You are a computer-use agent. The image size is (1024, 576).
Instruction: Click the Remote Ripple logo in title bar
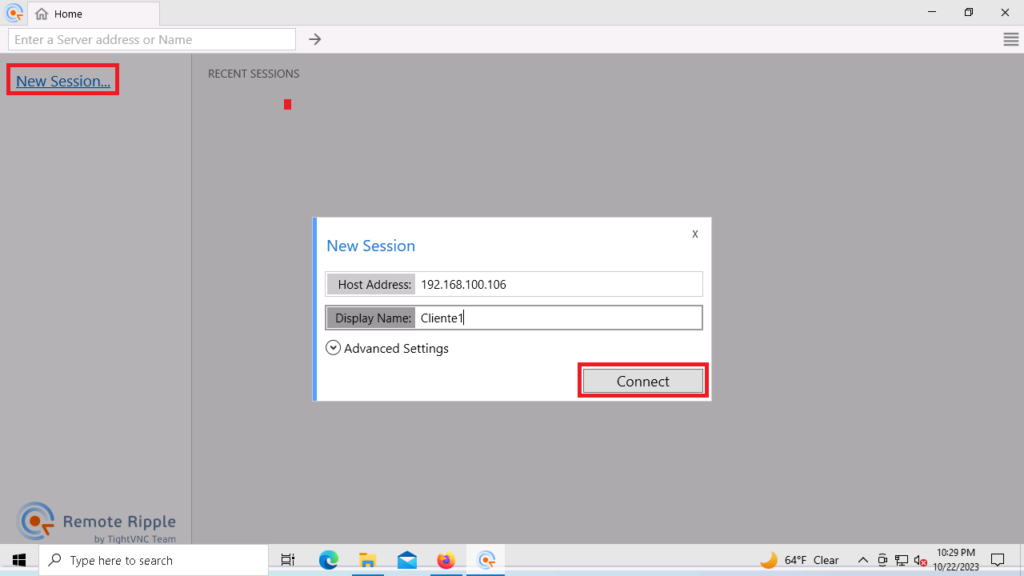[x=14, y=13]
